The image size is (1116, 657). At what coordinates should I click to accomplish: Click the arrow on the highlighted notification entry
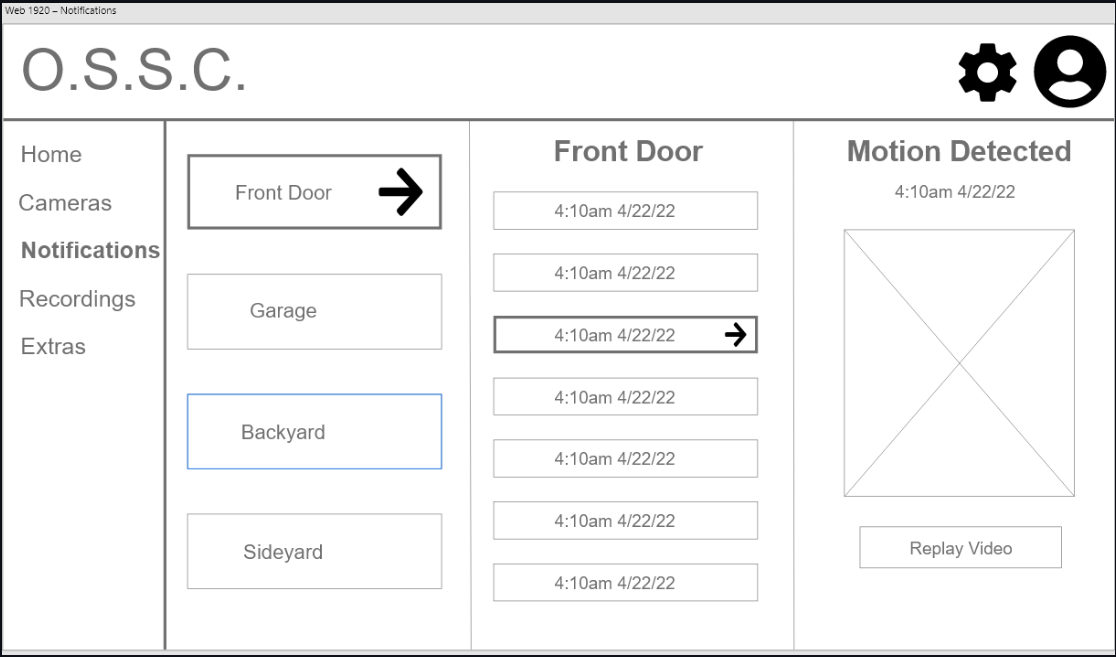click(x=737, y=335)
